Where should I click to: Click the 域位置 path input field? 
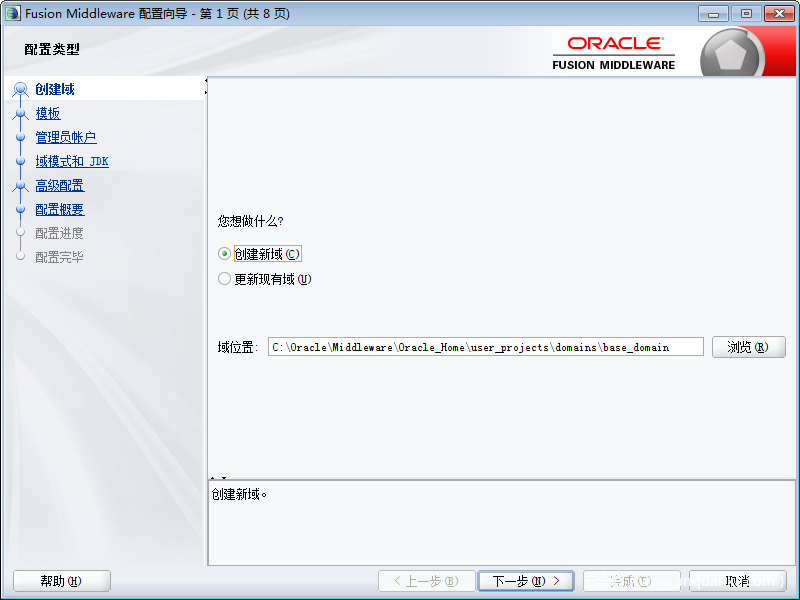(x=486, y=347)
